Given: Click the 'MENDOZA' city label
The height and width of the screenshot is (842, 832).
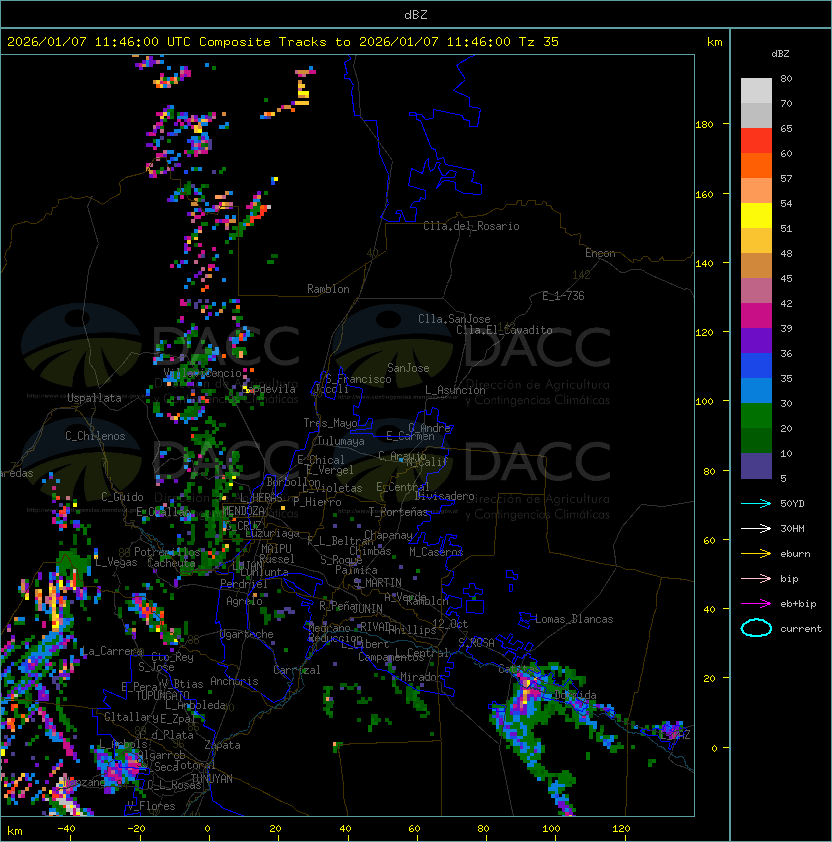Looking at the screenshot, I should tap(243, 510).
